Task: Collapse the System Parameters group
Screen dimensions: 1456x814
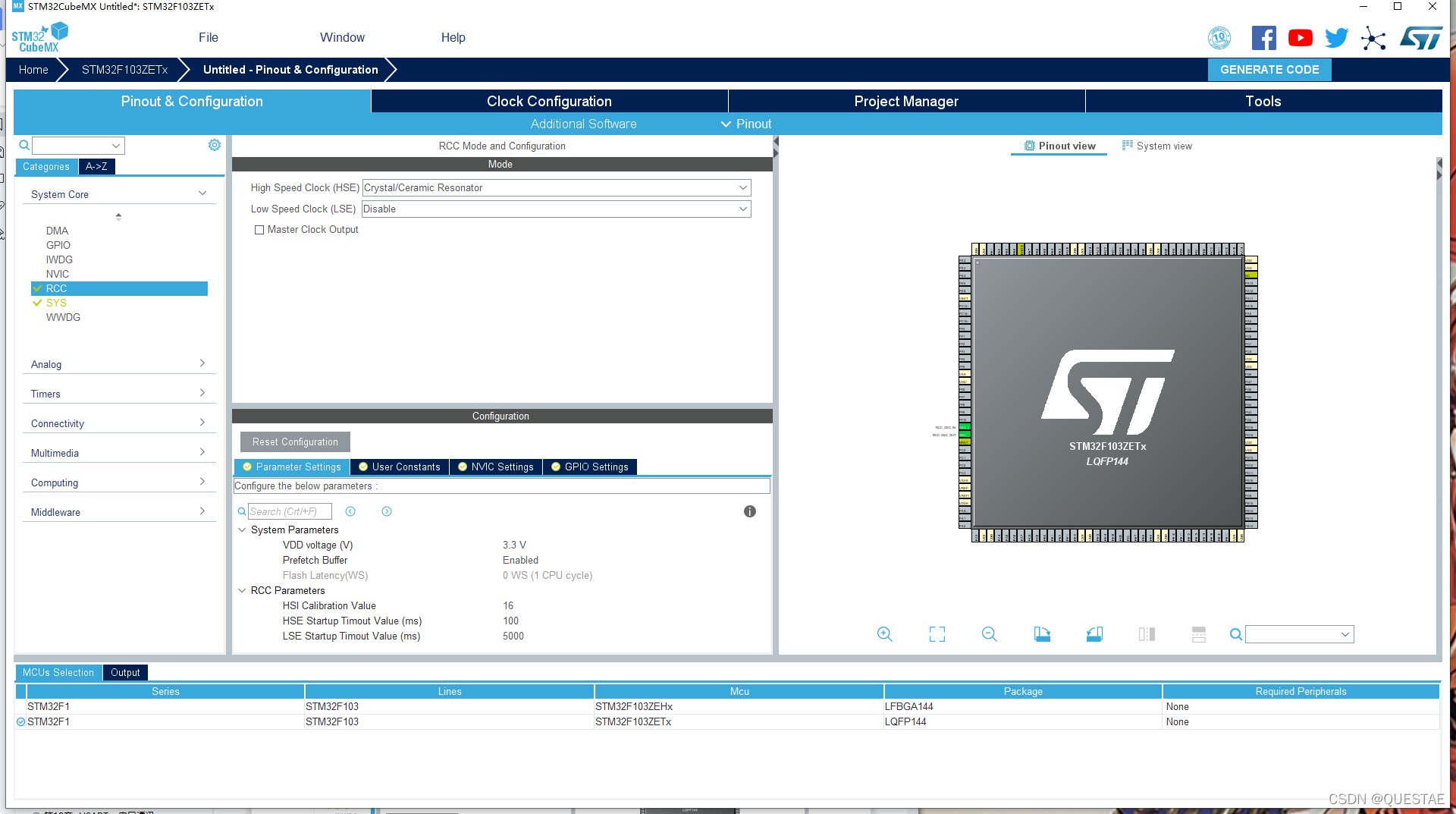Action: click(x=242, y=530)
